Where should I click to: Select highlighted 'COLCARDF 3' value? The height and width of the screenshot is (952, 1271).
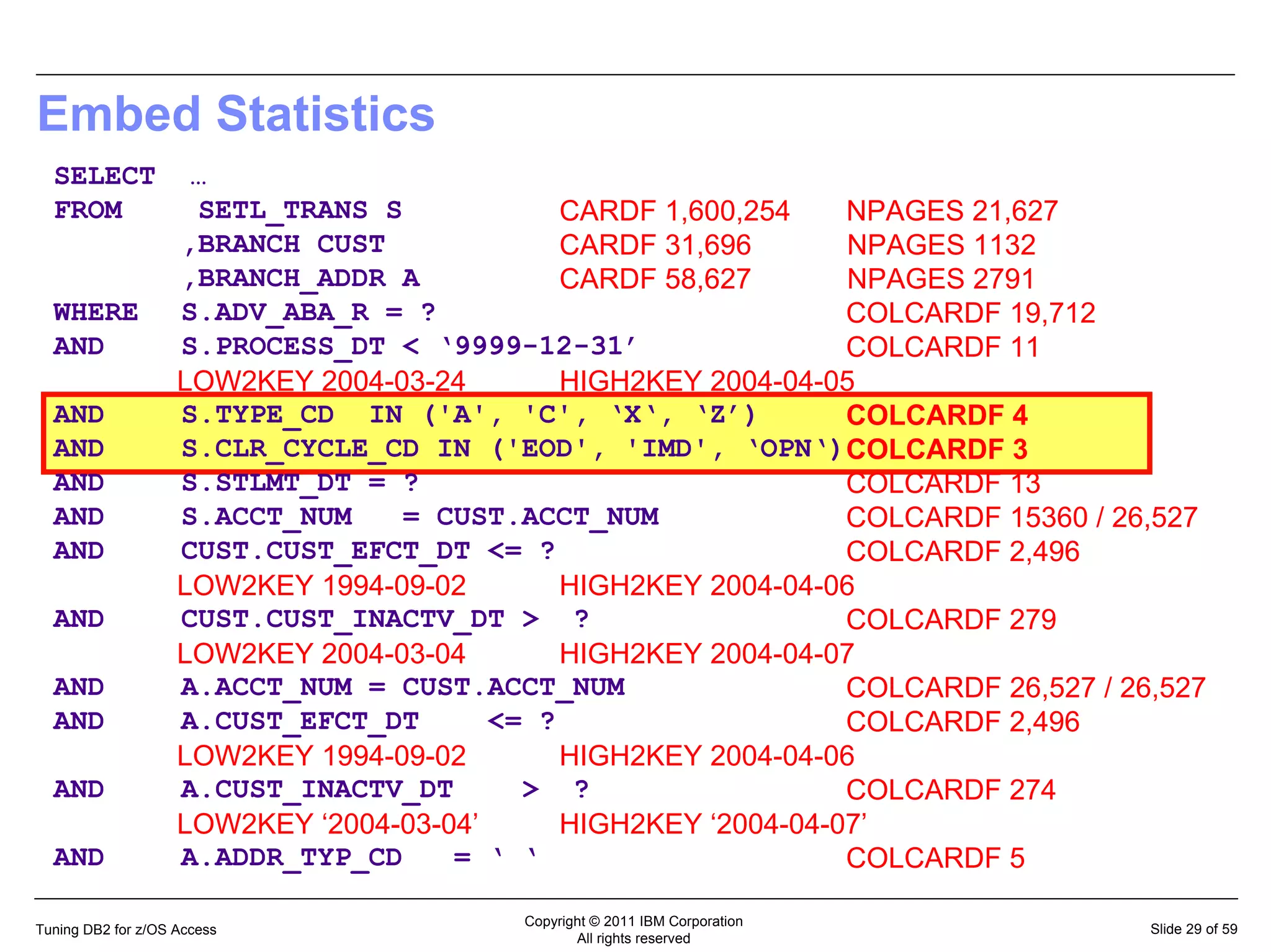tap(937, 449)
